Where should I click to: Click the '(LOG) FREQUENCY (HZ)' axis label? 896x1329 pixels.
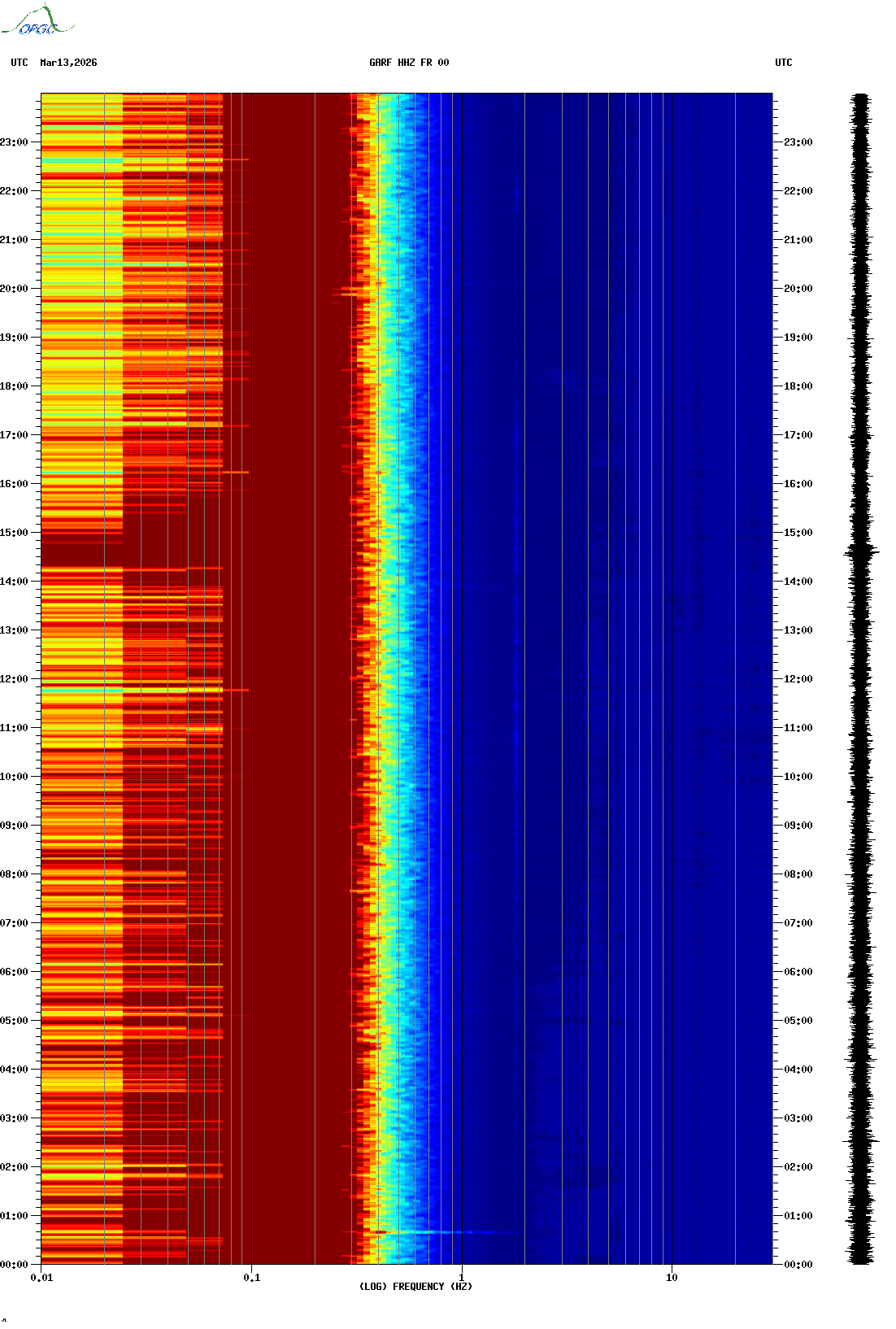tap(415, 1287)
